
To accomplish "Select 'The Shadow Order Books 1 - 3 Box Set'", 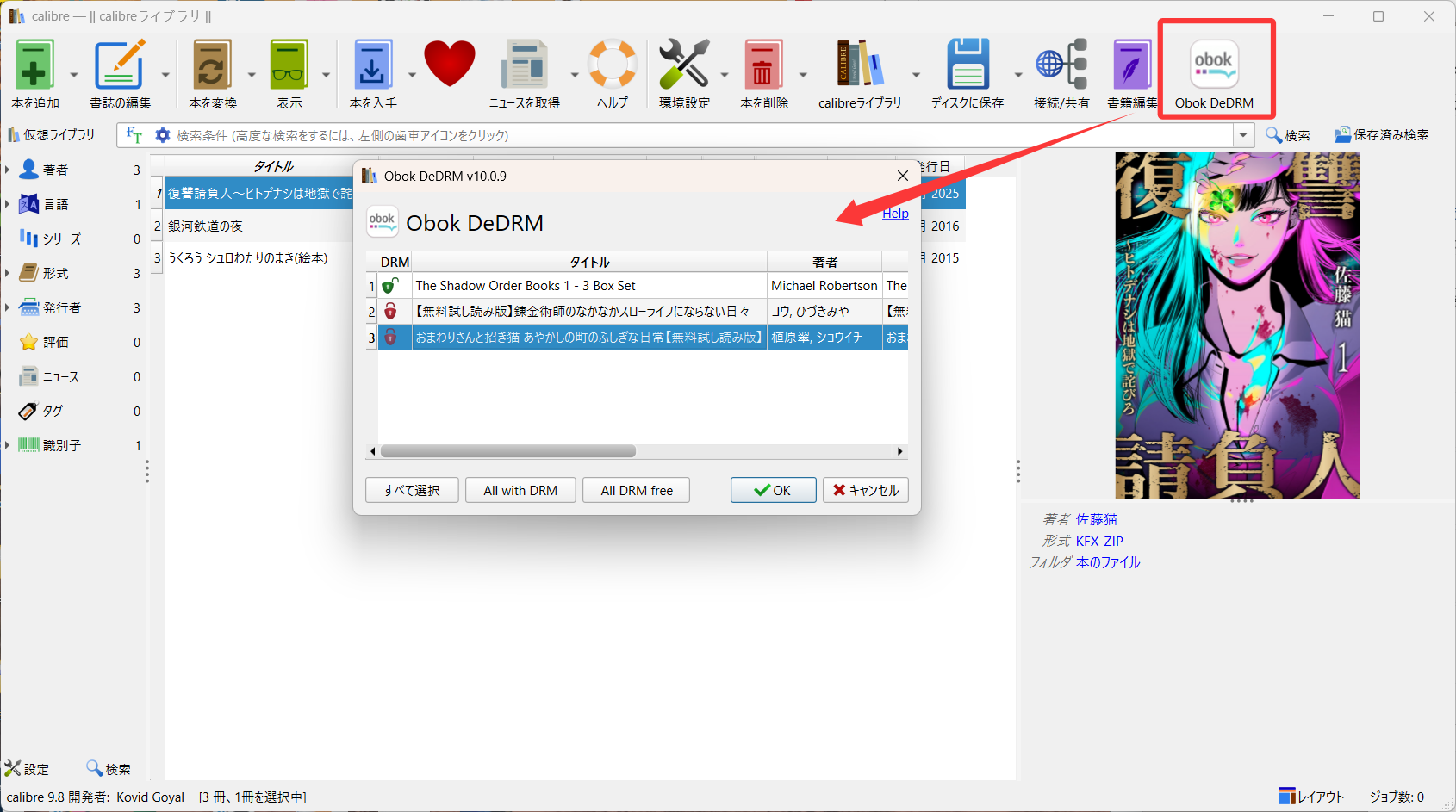I will (526, 286).
